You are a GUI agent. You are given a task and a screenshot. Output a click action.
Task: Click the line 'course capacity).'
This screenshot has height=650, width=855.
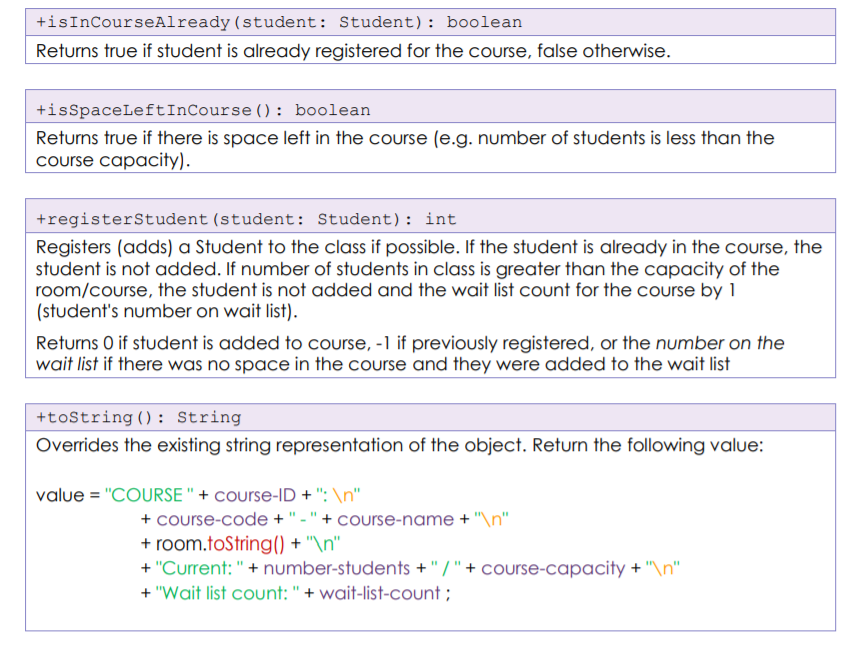point(113,160)
